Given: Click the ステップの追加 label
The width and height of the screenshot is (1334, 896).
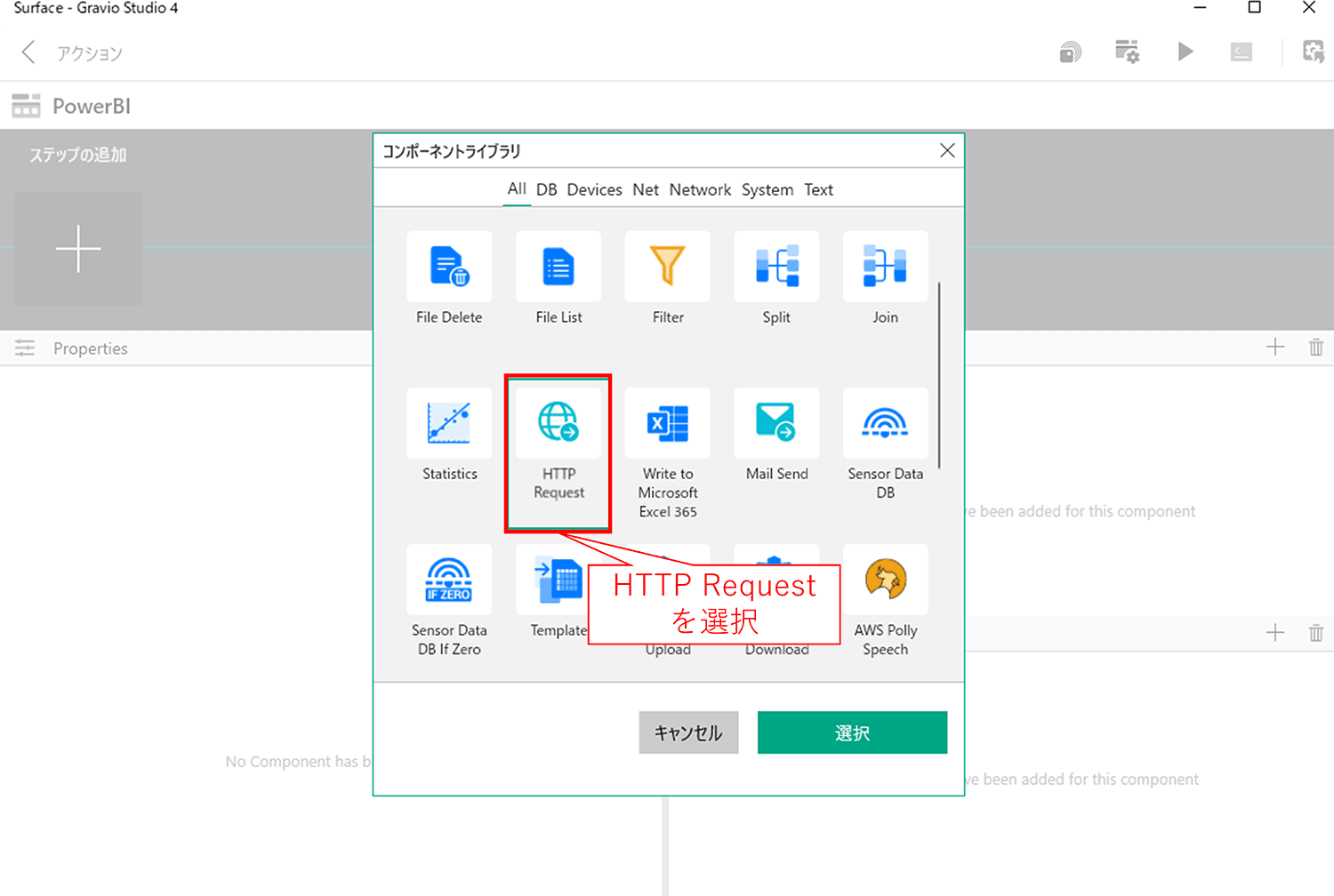Looking at the screenshot, I should tap(78, 155).
